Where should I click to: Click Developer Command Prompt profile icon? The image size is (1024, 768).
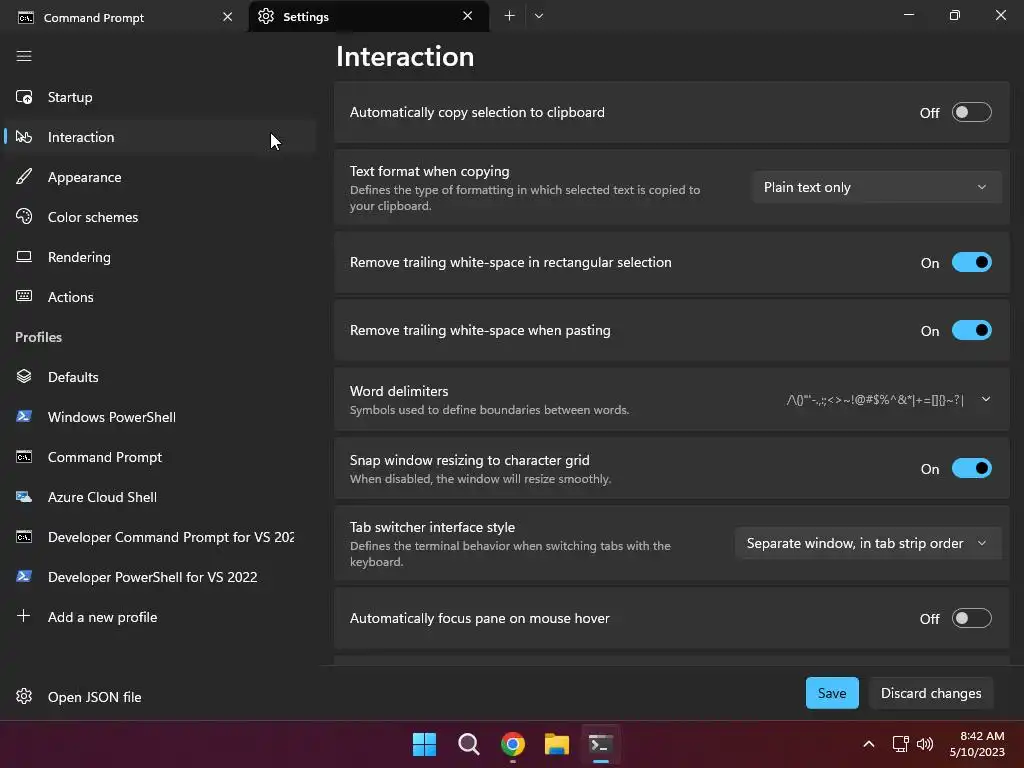[x=24, y=537]
